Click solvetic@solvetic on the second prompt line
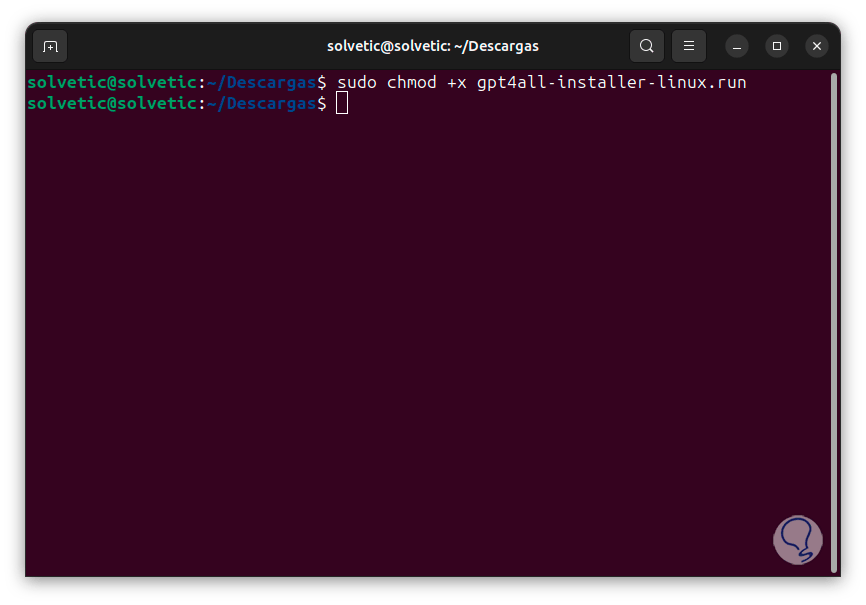This screenshot has height=605, width=866. 112,103
